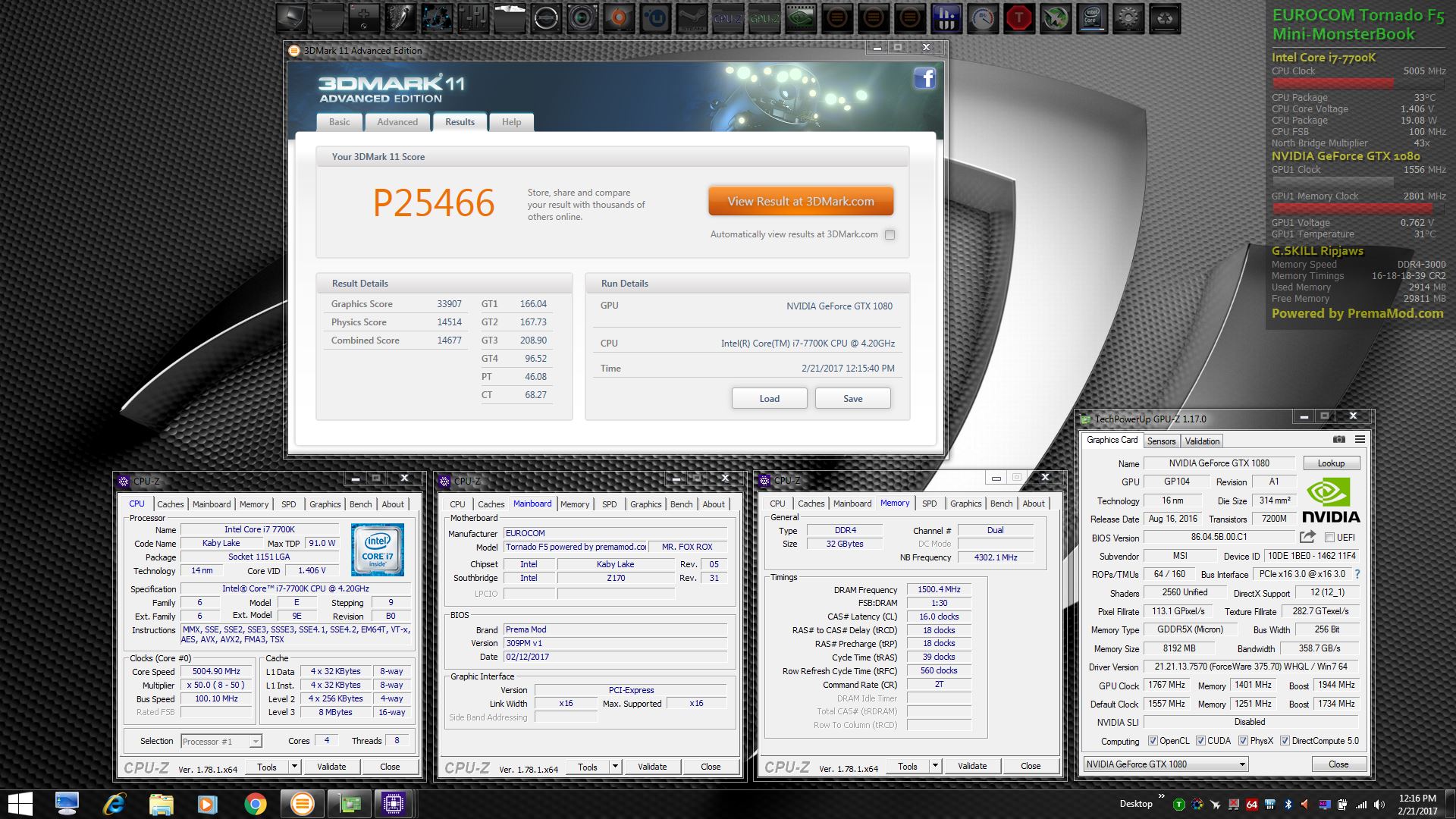The width and height of the screenshot is (1456, 819).
Task: Open Uplay icon in the top dock
Action: 654,18
